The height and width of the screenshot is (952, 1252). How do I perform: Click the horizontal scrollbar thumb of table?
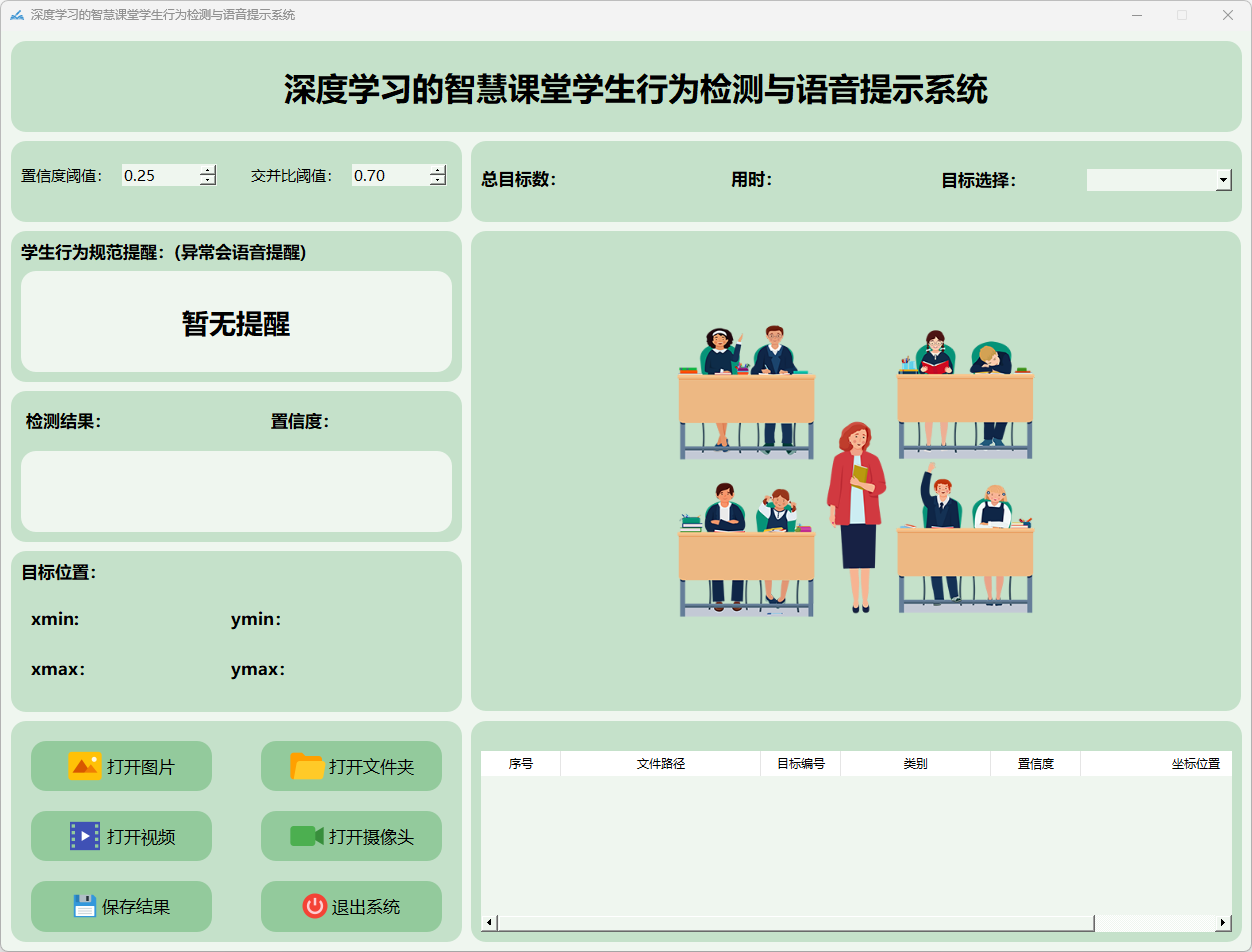[x=795, y=922]
